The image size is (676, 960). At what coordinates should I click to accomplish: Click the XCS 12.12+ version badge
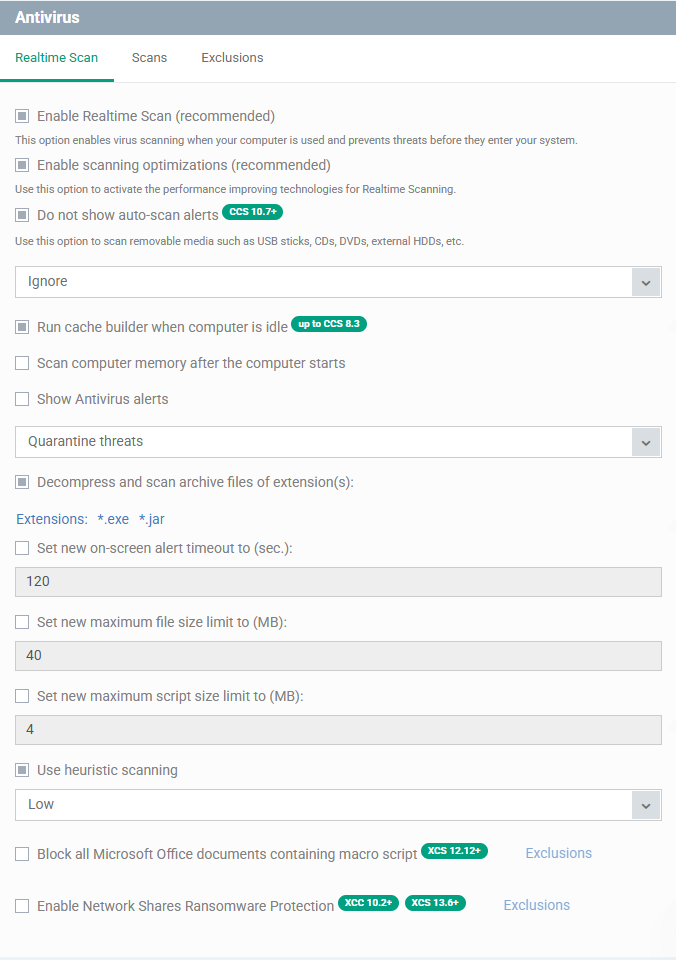coord(454,851)
